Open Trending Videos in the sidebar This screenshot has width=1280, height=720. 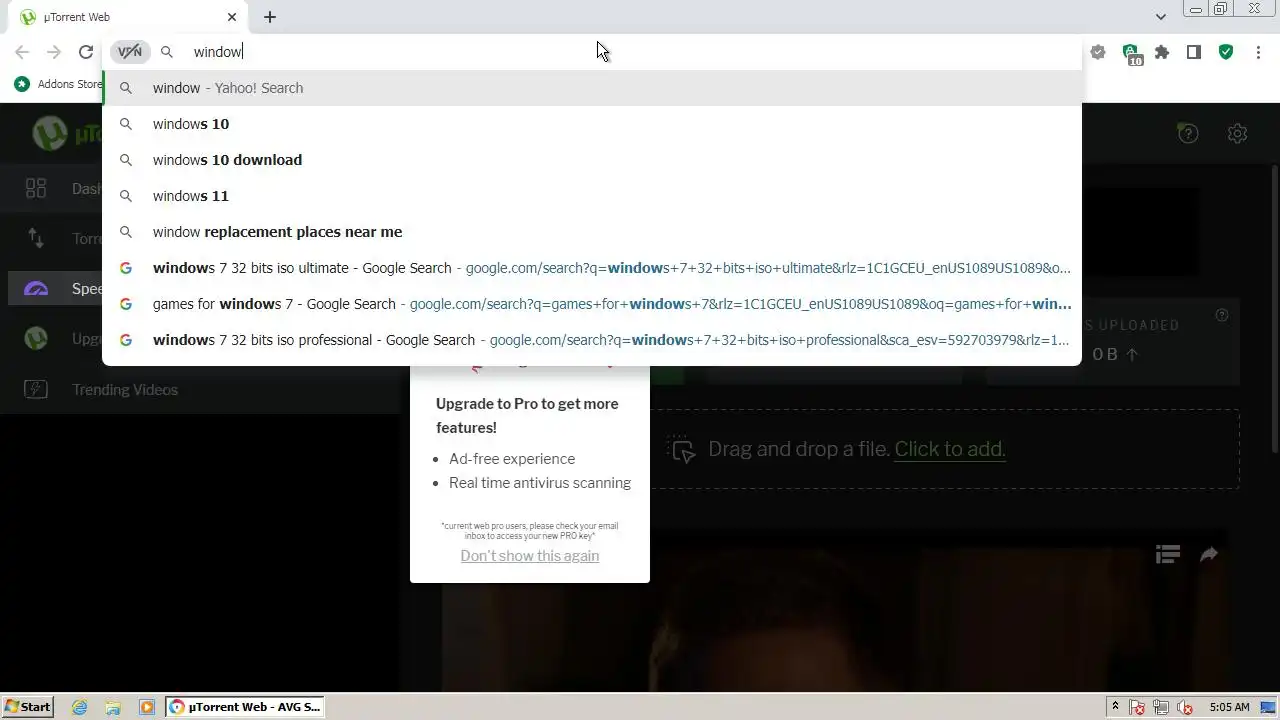point(125,390)
